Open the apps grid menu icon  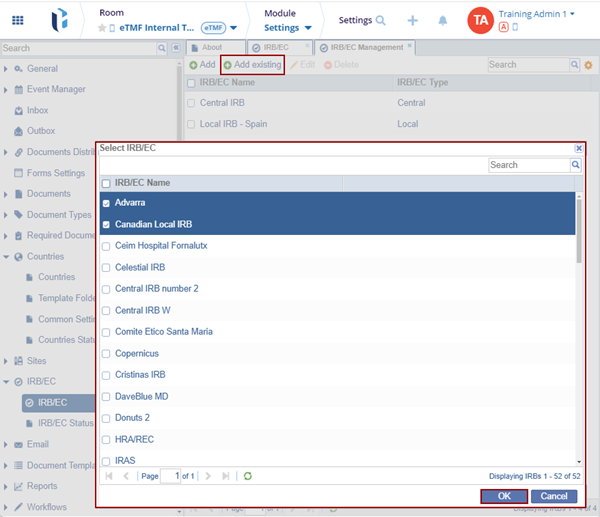(x=18, y=20)
